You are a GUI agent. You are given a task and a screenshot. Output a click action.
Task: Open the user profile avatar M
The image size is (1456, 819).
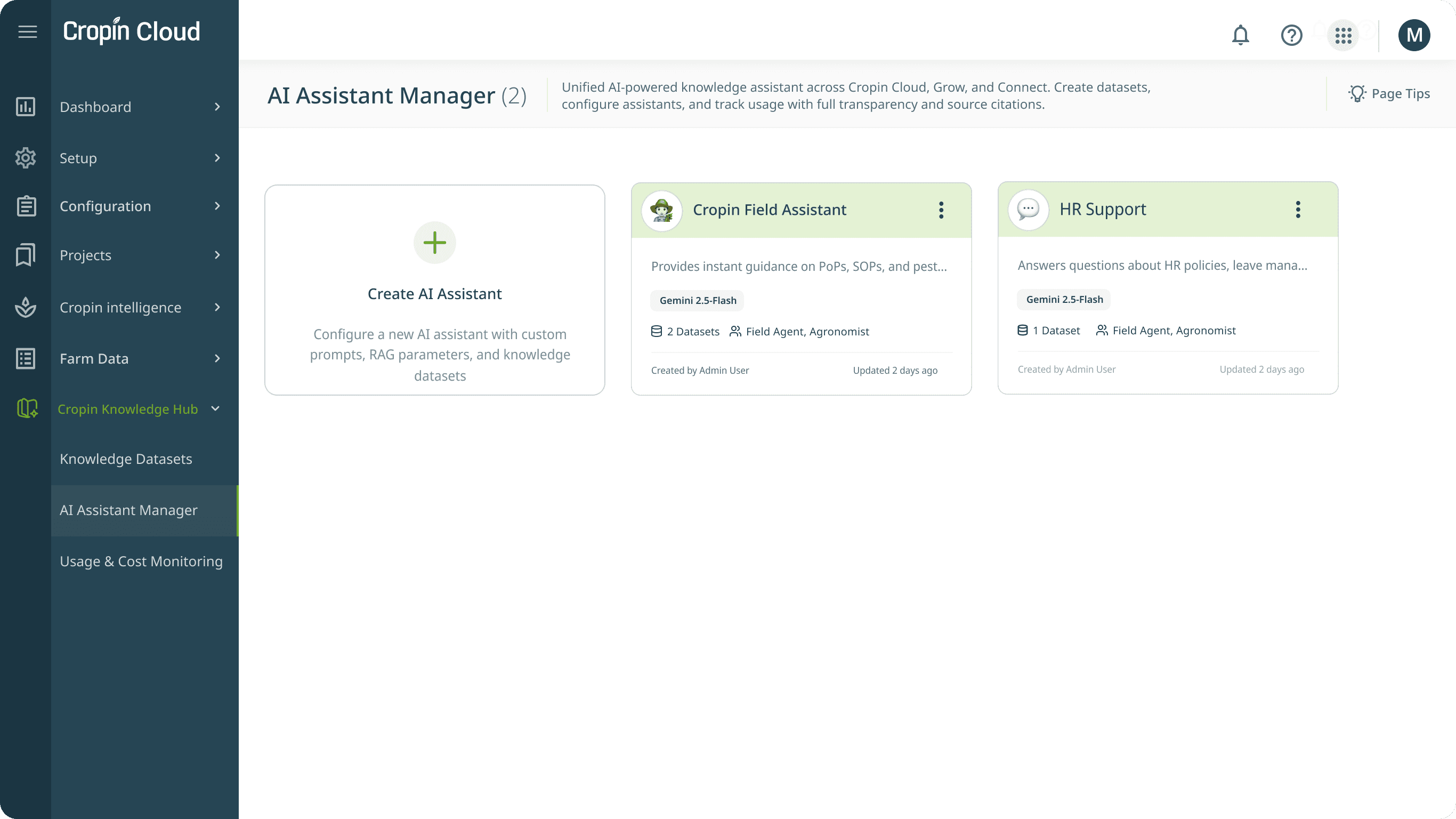coord(1414,35)
